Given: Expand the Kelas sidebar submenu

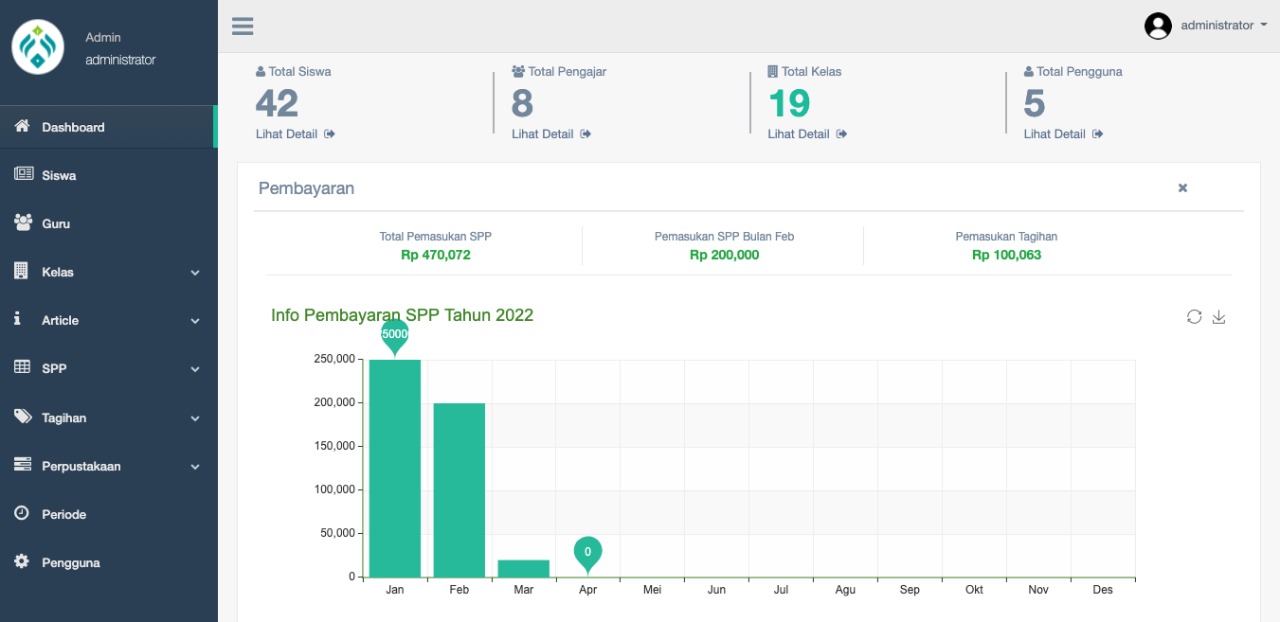Looking at the screenshot, I should [195, 273].
